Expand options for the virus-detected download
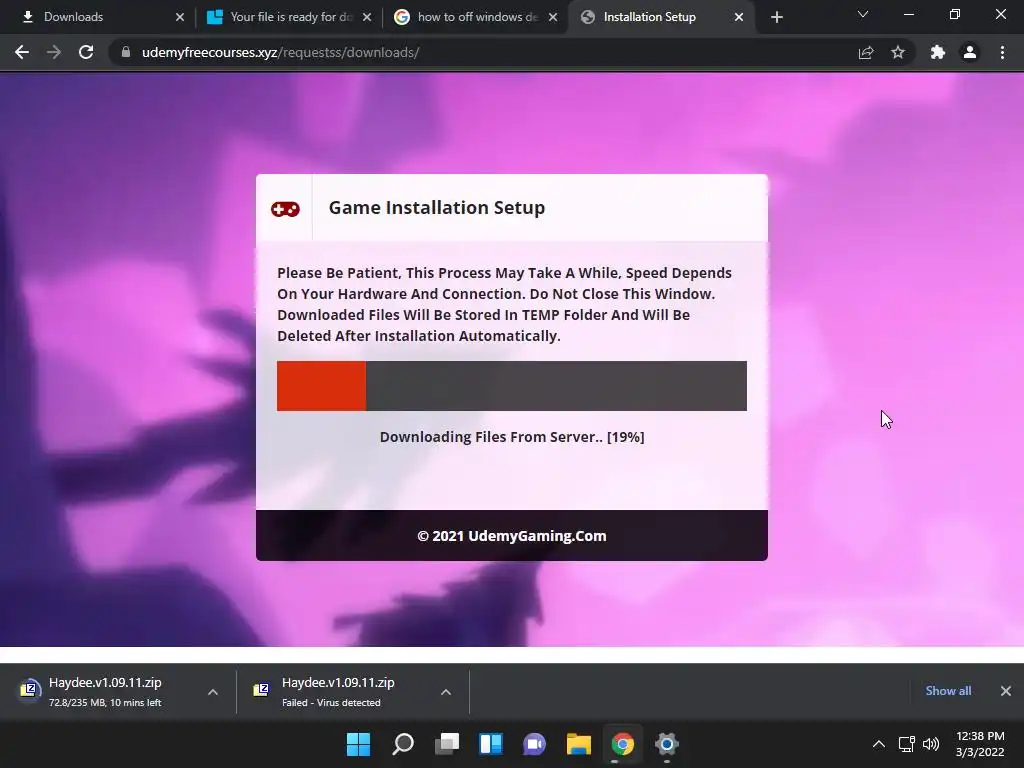The width and height of the screenshot is (1024, 768). [x=446, y=692]
